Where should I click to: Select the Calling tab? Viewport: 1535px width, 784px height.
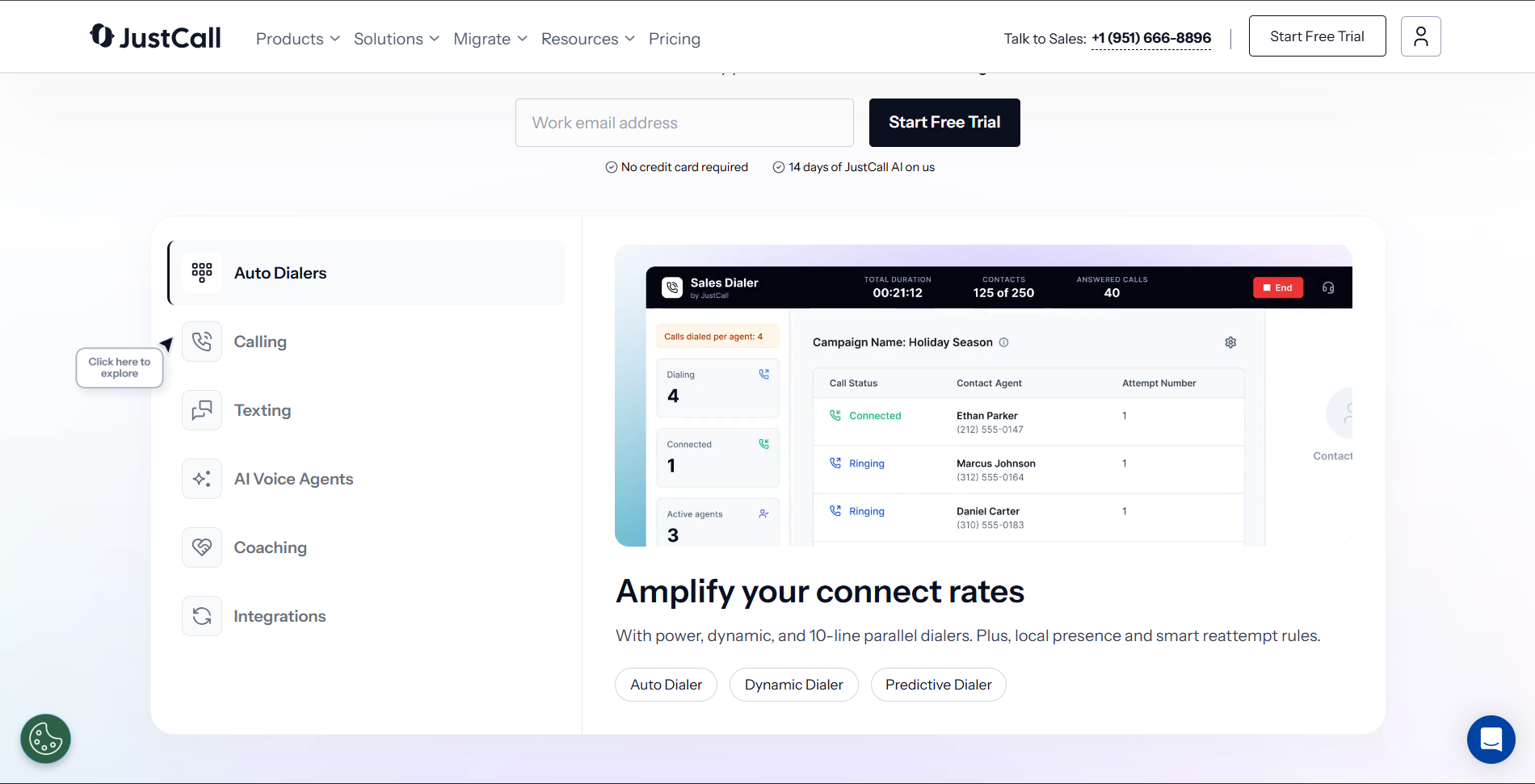[x=367, y=342]
